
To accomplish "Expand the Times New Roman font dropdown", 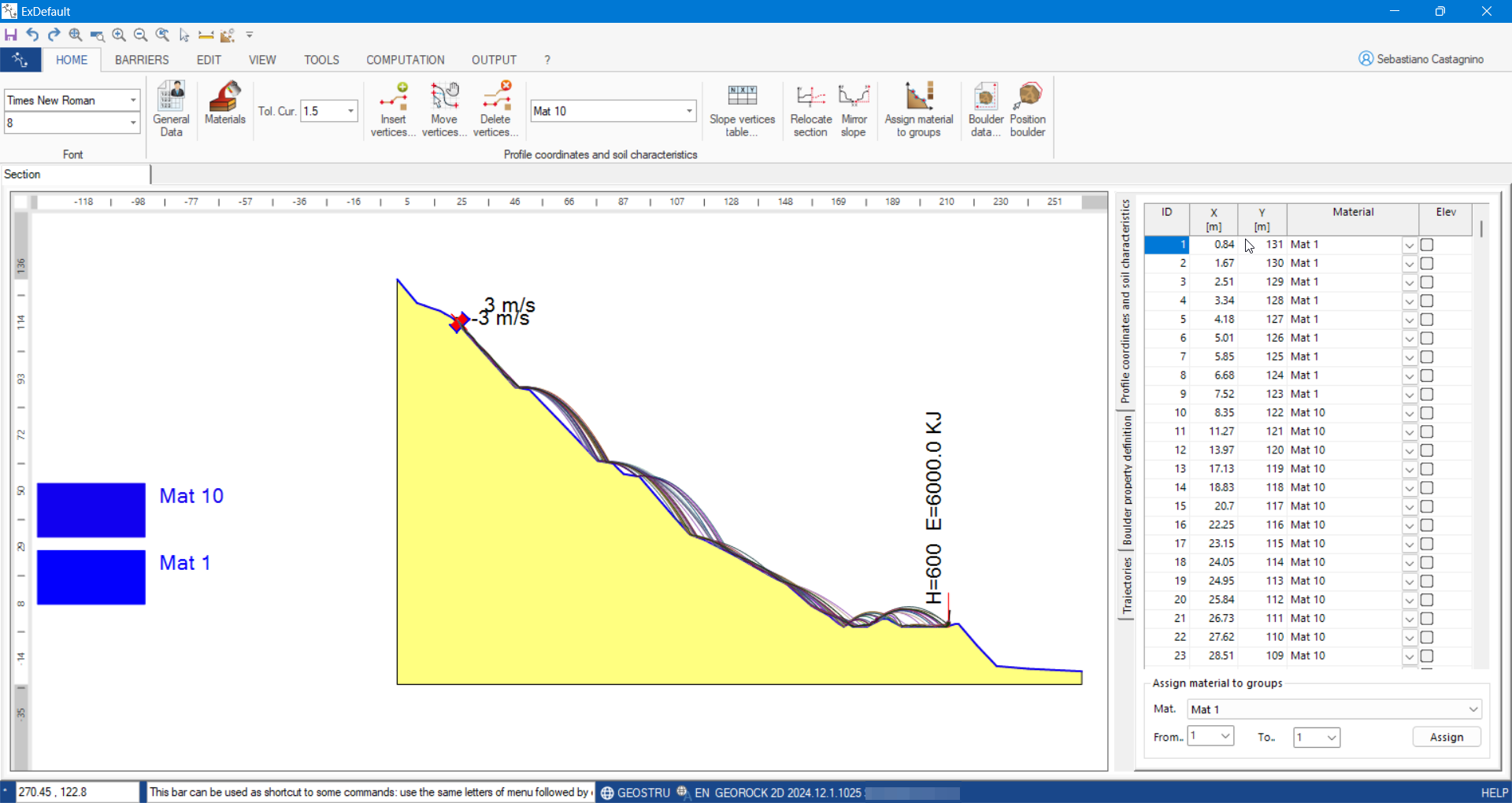I will click(132, 101).
